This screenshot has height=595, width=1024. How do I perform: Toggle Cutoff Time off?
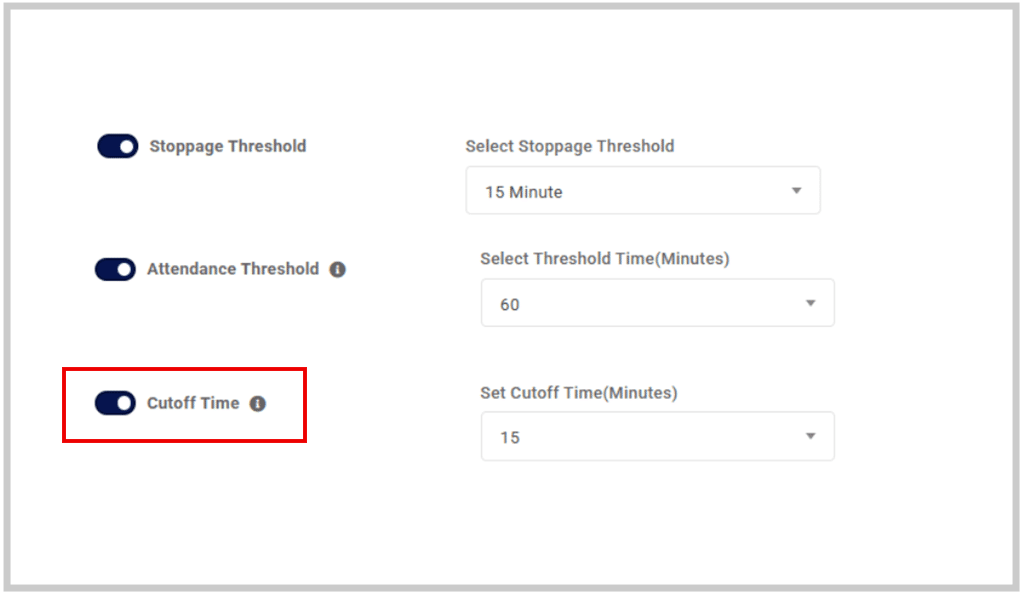[x=115, y=403]
